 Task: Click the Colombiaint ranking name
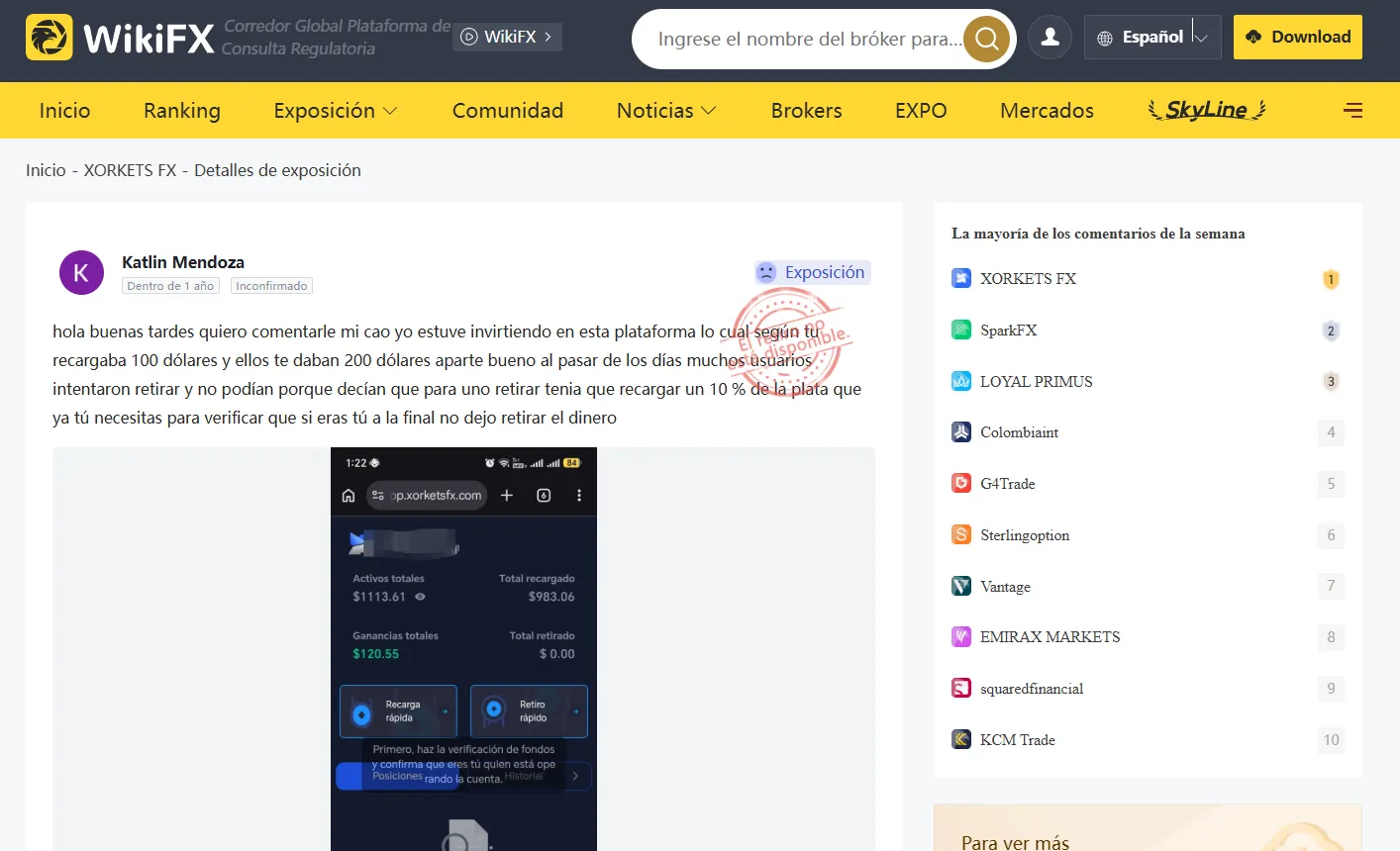[x=1020, y=432]
